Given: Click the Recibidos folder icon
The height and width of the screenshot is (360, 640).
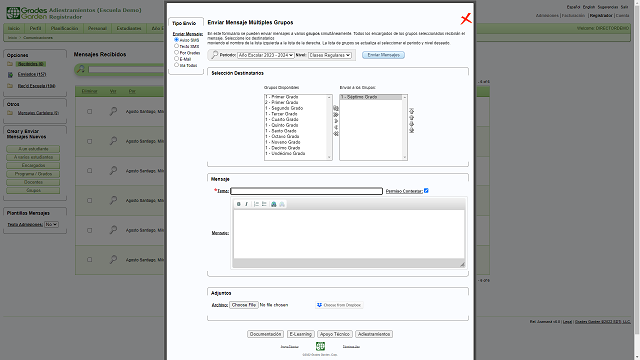Looking at the screenshot, I should [10, 64].
